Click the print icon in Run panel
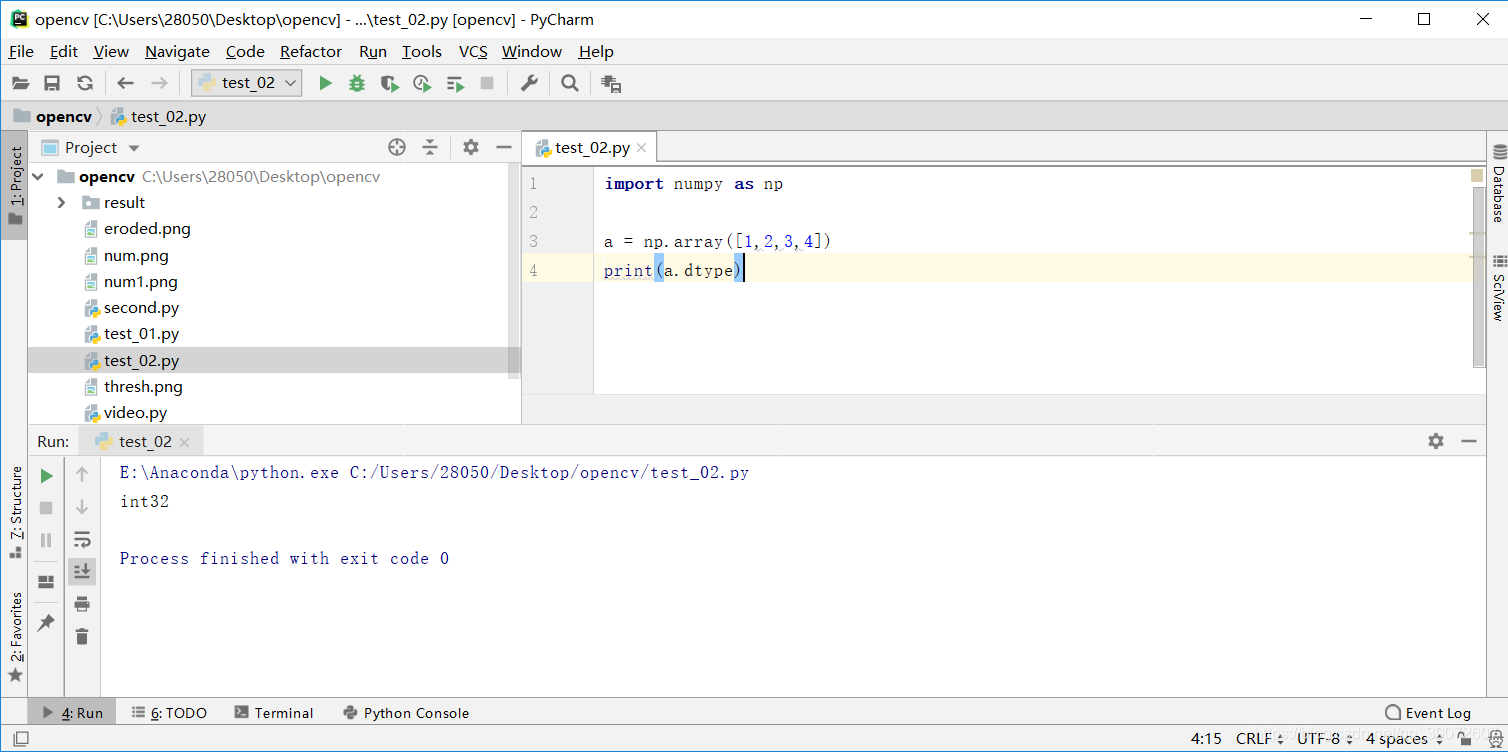This screenshot has width=1508, height=752. [x=82, y=603]
